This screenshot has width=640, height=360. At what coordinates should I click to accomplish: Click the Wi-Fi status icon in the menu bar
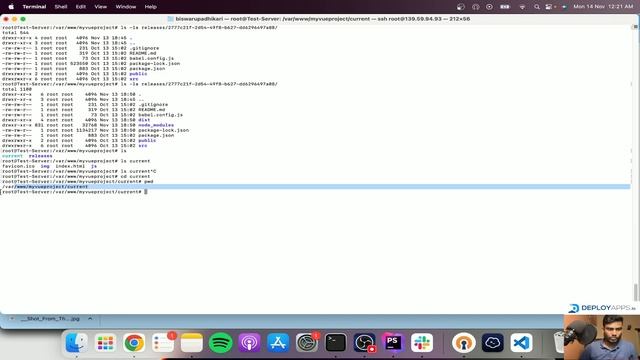(522, 7)
